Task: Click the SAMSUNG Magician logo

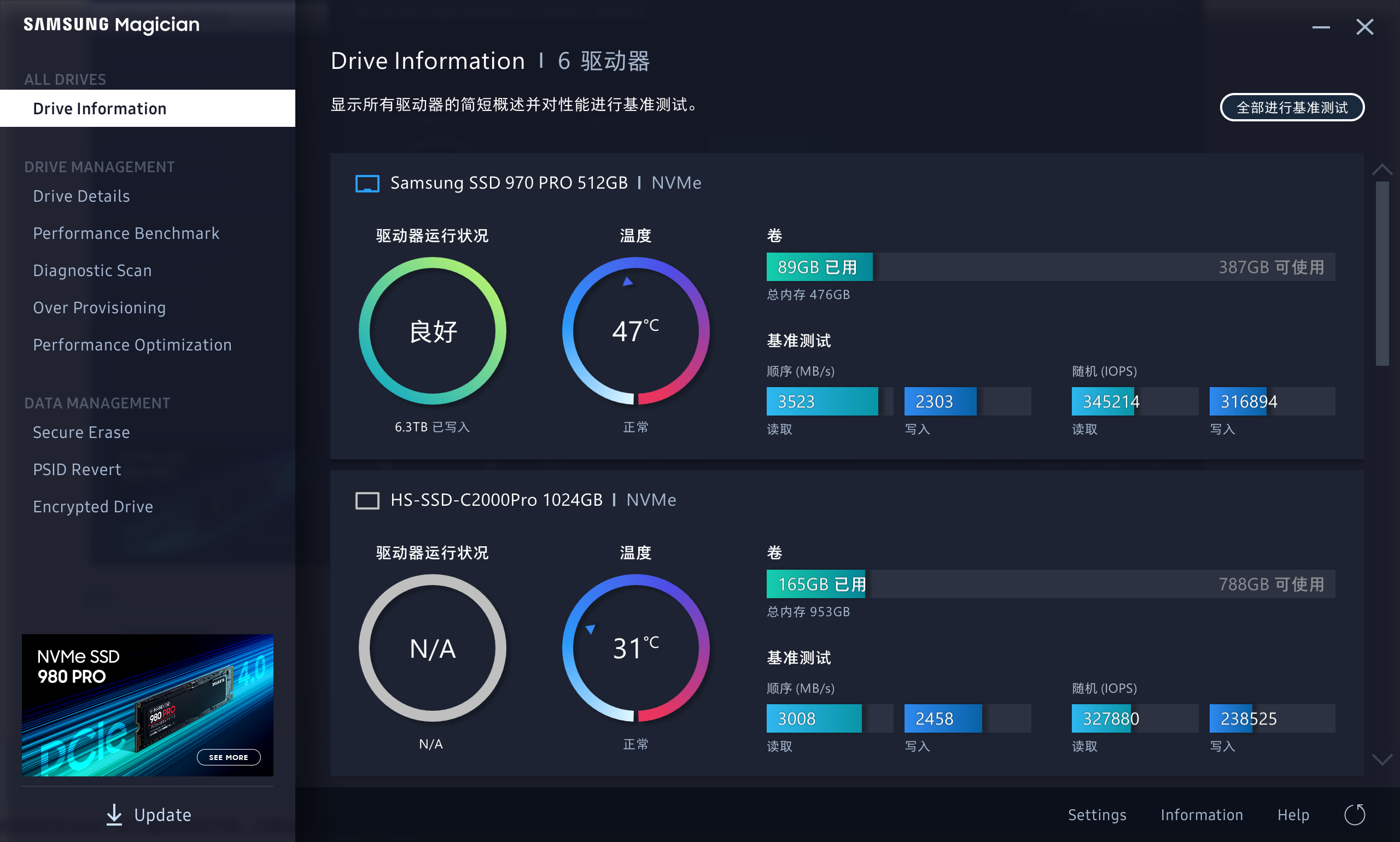Action: (111, 25)
